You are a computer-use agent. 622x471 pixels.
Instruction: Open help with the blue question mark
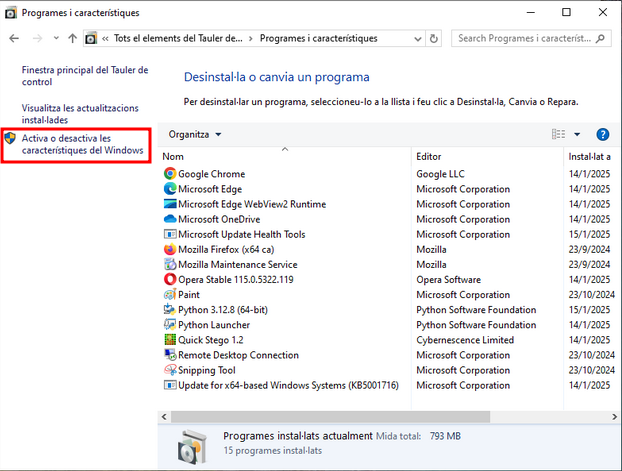(x=602, y=134)
